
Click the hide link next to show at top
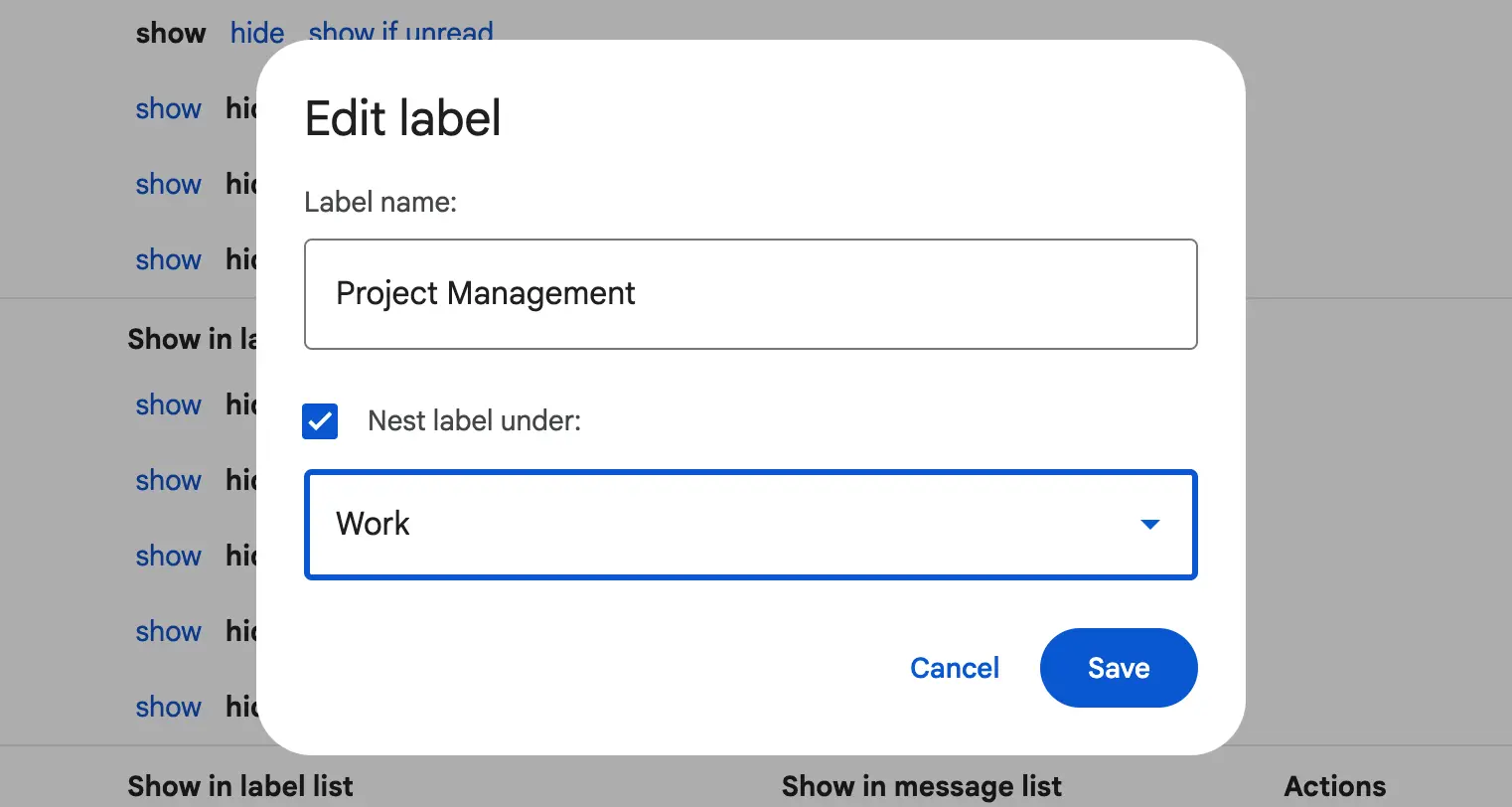(x=256, y=33)
